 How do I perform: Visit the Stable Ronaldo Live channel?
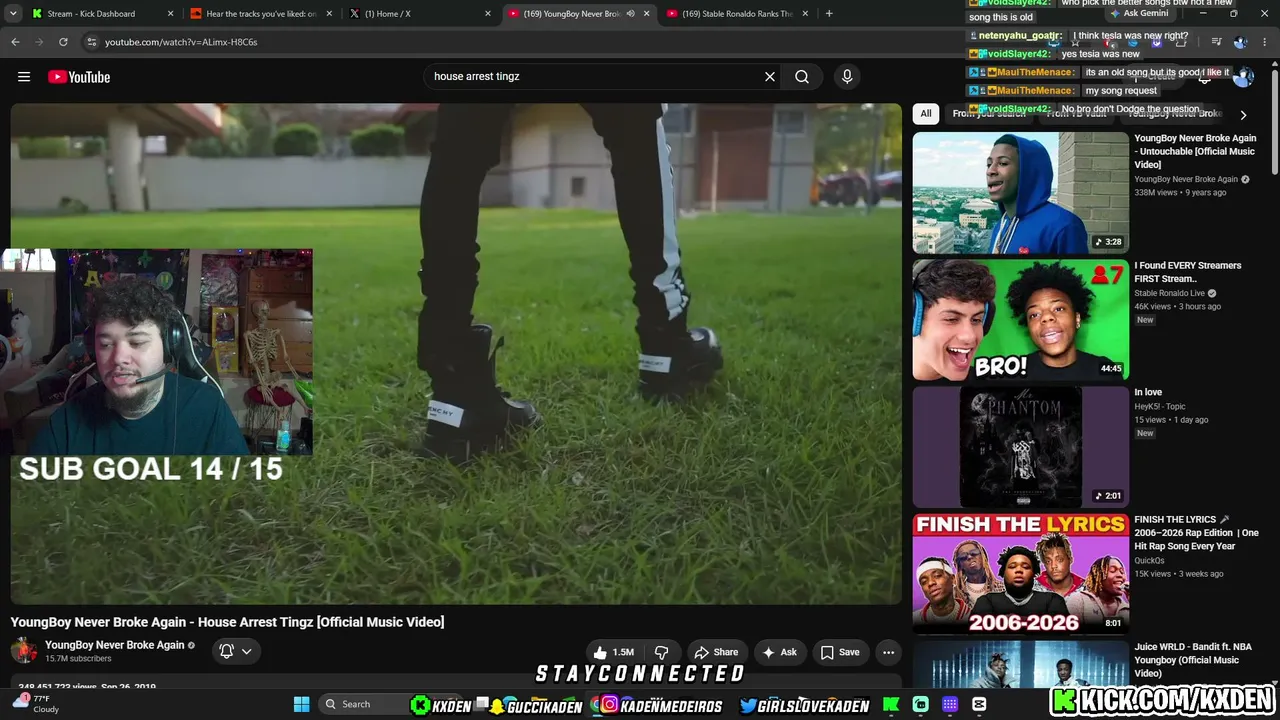[1169, 293]
